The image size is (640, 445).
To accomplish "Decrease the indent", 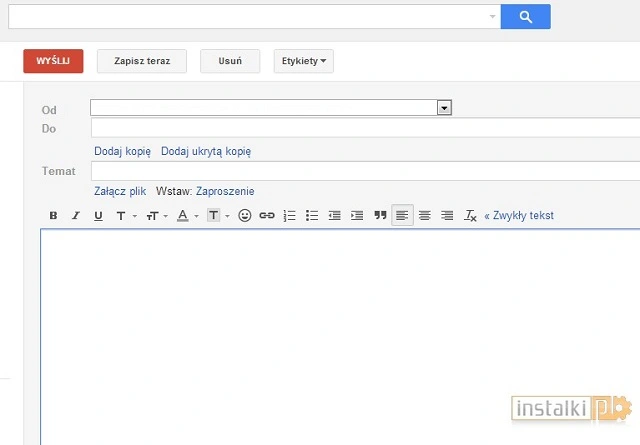I will click(334, 216).
